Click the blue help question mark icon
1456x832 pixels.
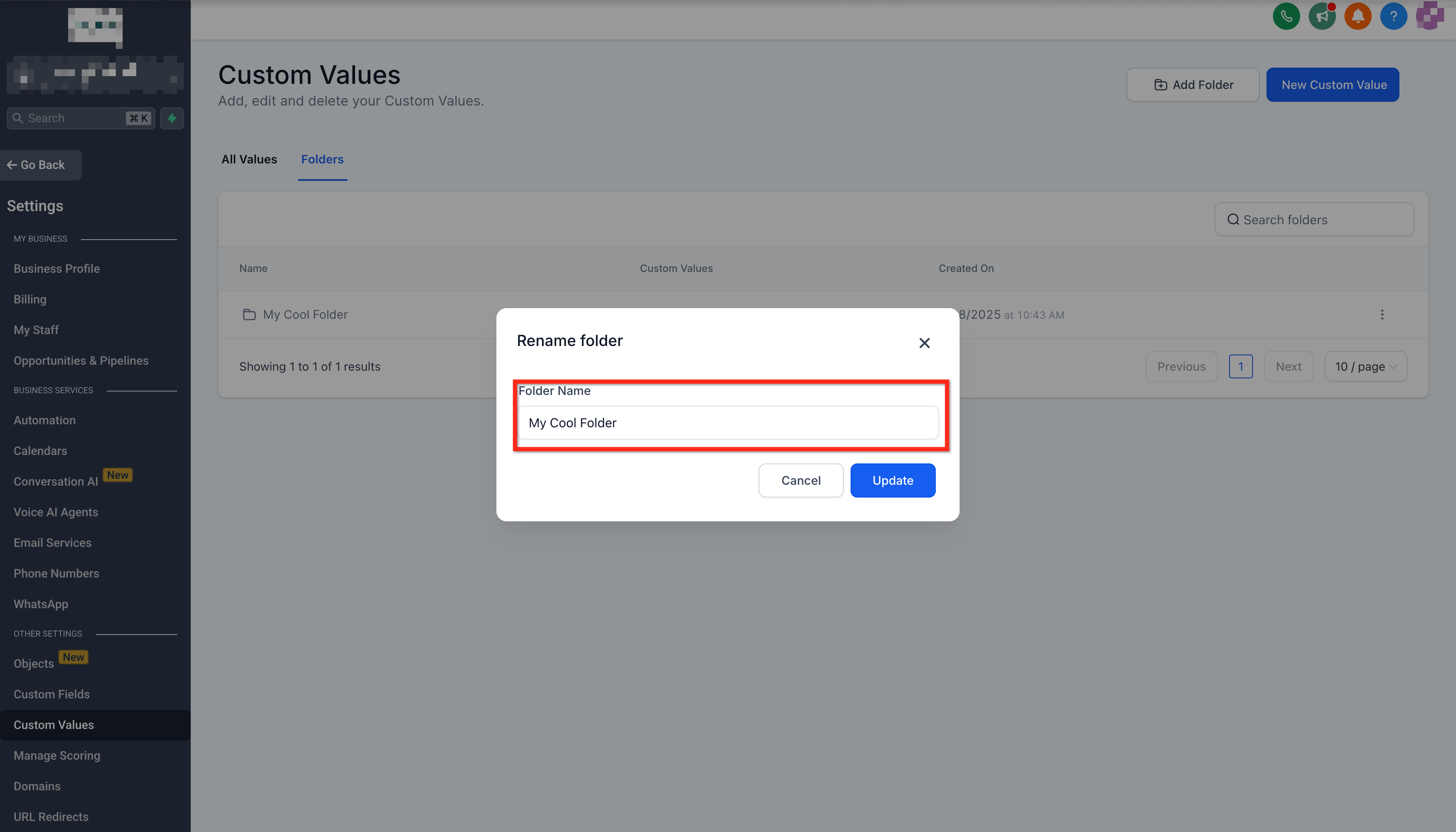[x=1393, y=16]
